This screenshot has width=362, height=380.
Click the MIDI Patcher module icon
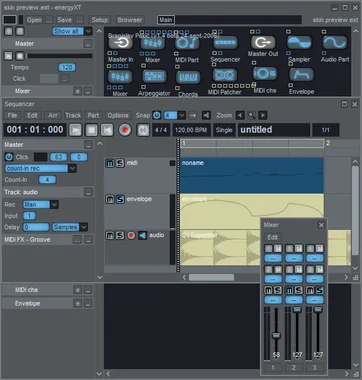click(225, 75)
